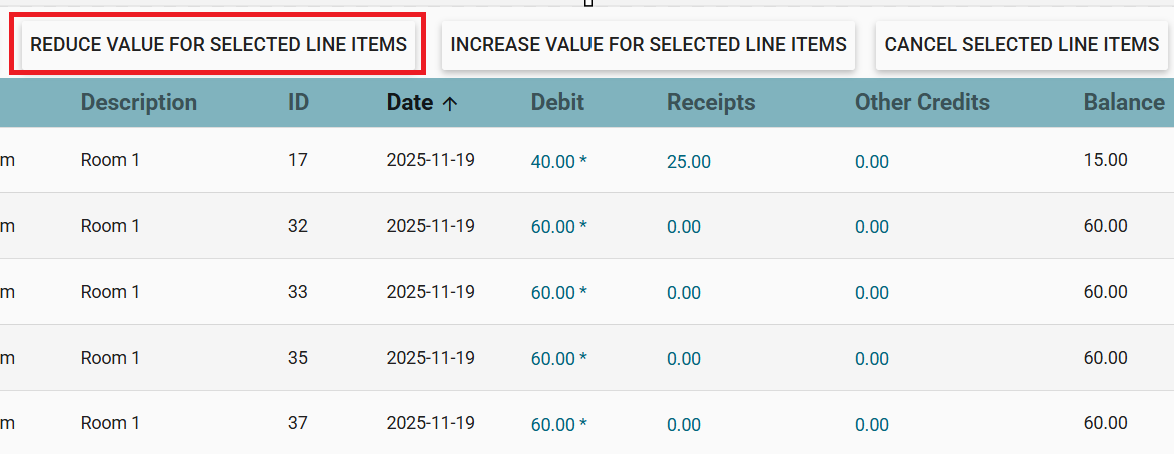Image resolution: width=1174 pixels, height=454 pixels.
Task: Open the 25.00 receipts link
Action: 689,161
